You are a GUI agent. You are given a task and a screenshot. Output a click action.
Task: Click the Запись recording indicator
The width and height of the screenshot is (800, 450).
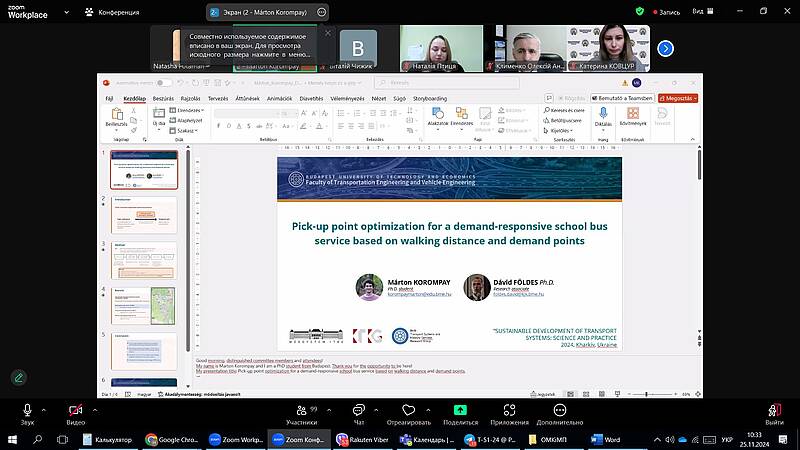(666, 12)
